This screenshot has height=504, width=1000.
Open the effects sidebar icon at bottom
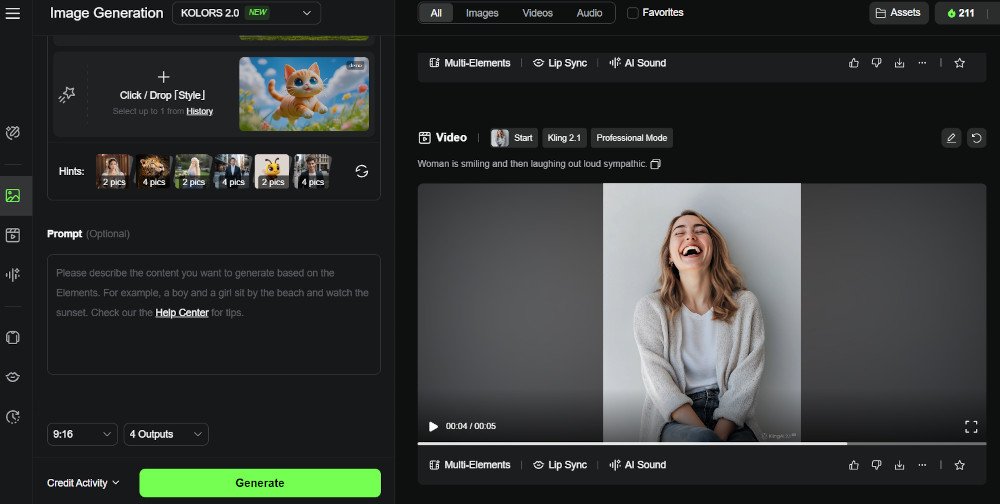[x=13, y=417]
